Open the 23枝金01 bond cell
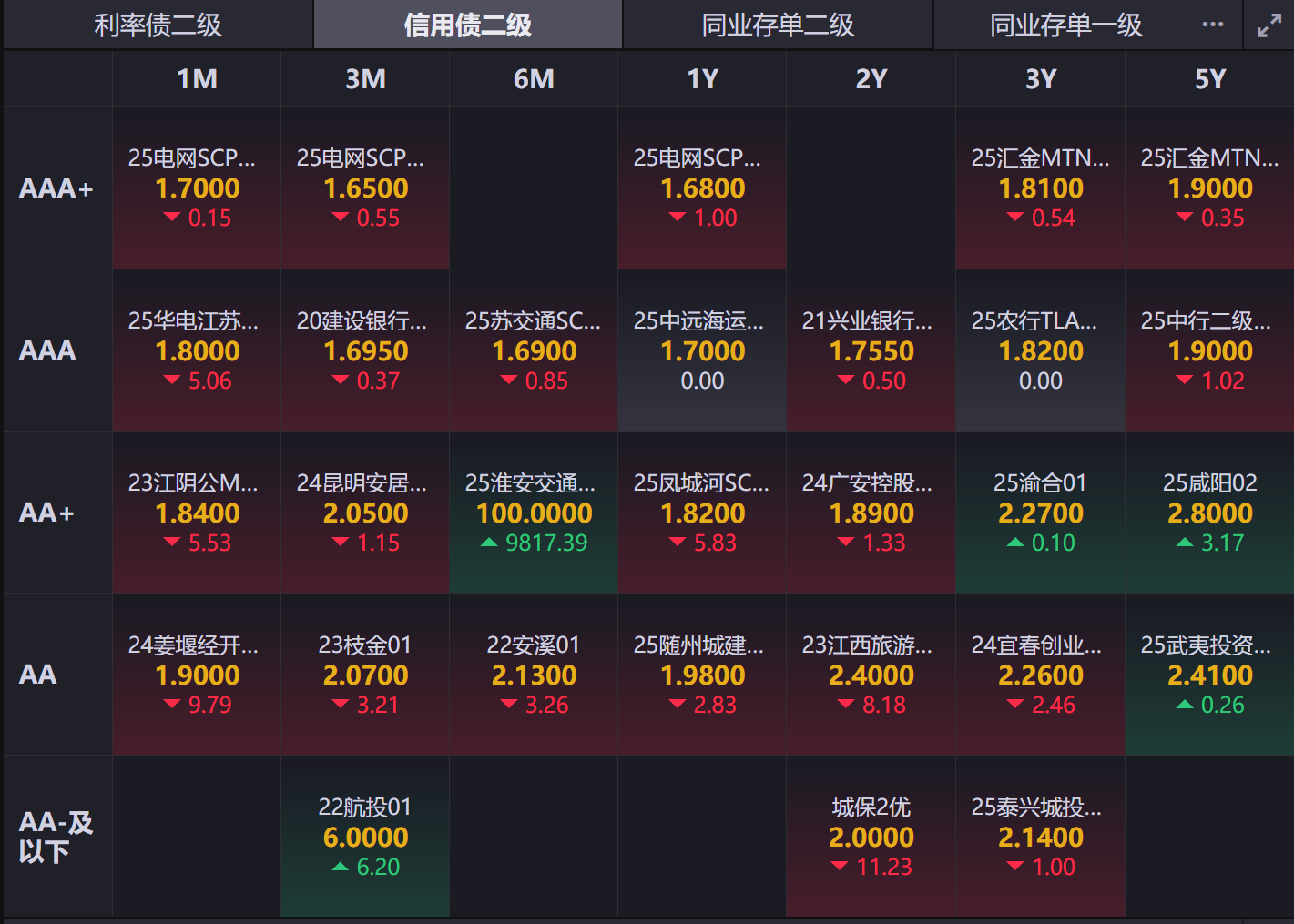This screenshot has height=924, width=1294. click(365, 675)
